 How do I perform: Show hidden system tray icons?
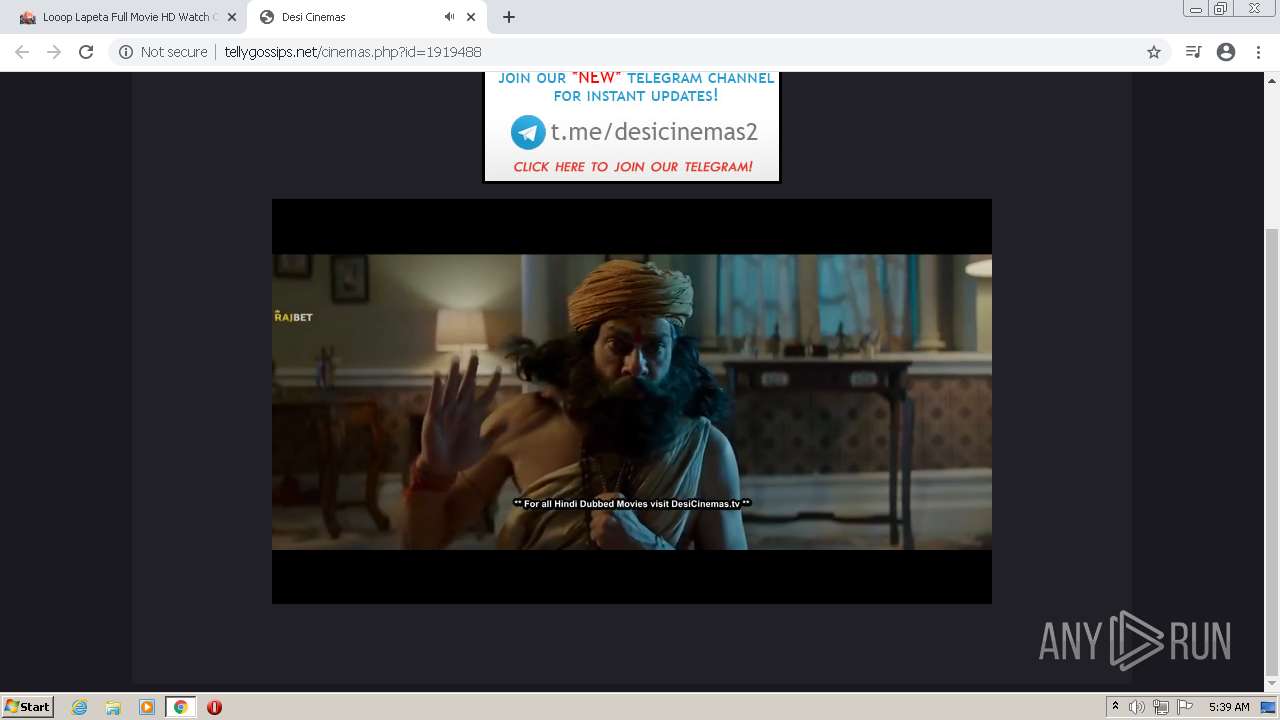[x=1115, y=707]
